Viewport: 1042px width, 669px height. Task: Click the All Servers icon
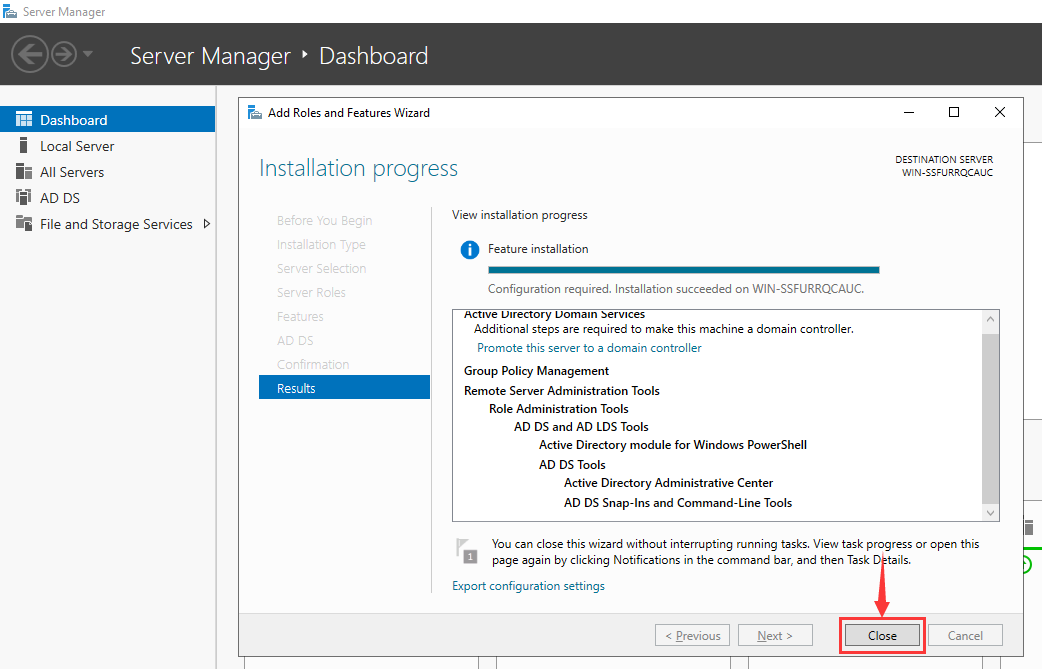pyautogui.click(x=24, y=172)
